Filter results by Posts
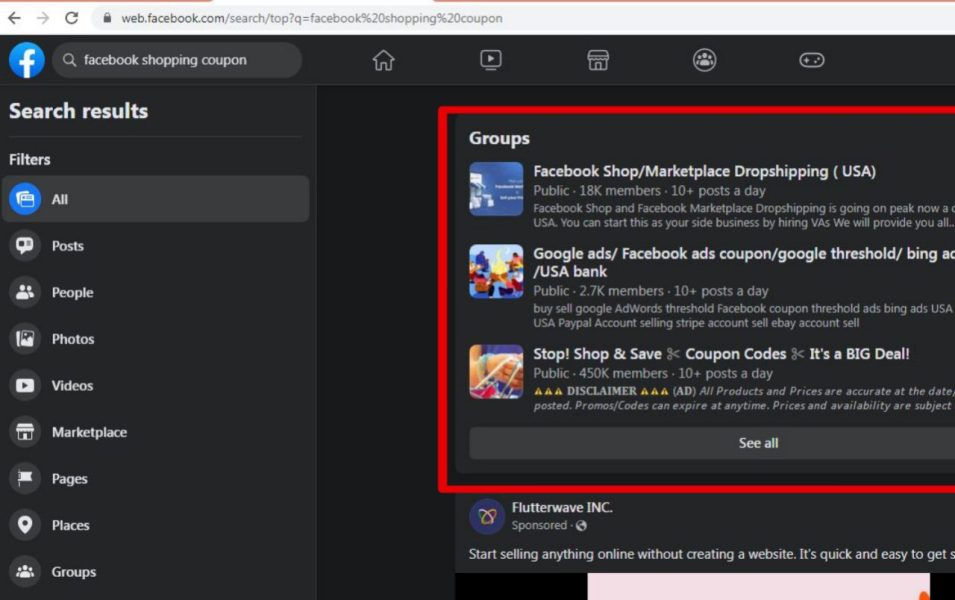 coord(156,245)
